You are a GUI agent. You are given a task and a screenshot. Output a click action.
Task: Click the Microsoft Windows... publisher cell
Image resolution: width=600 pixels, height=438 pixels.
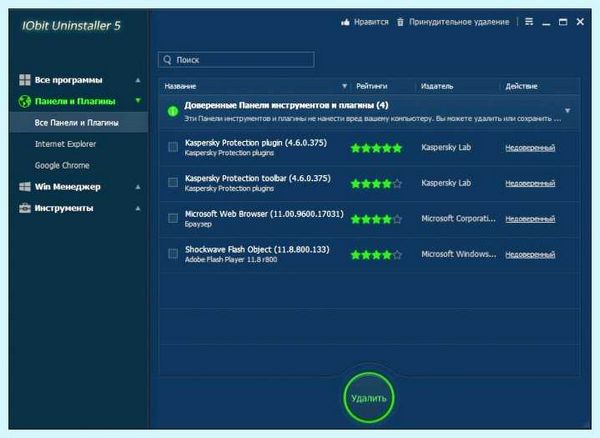pyautogui.click(x=458, y=254)
